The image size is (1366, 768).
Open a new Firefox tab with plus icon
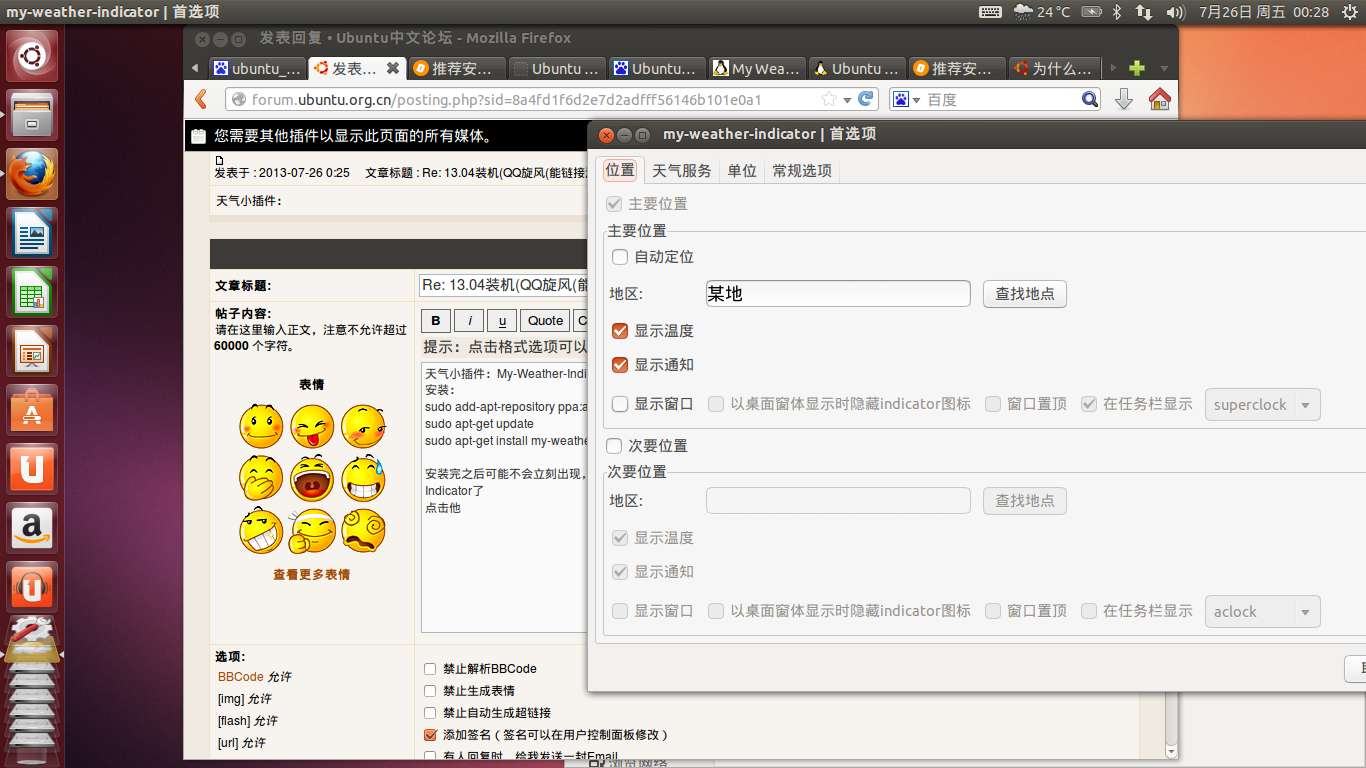tap(1136, 68)
